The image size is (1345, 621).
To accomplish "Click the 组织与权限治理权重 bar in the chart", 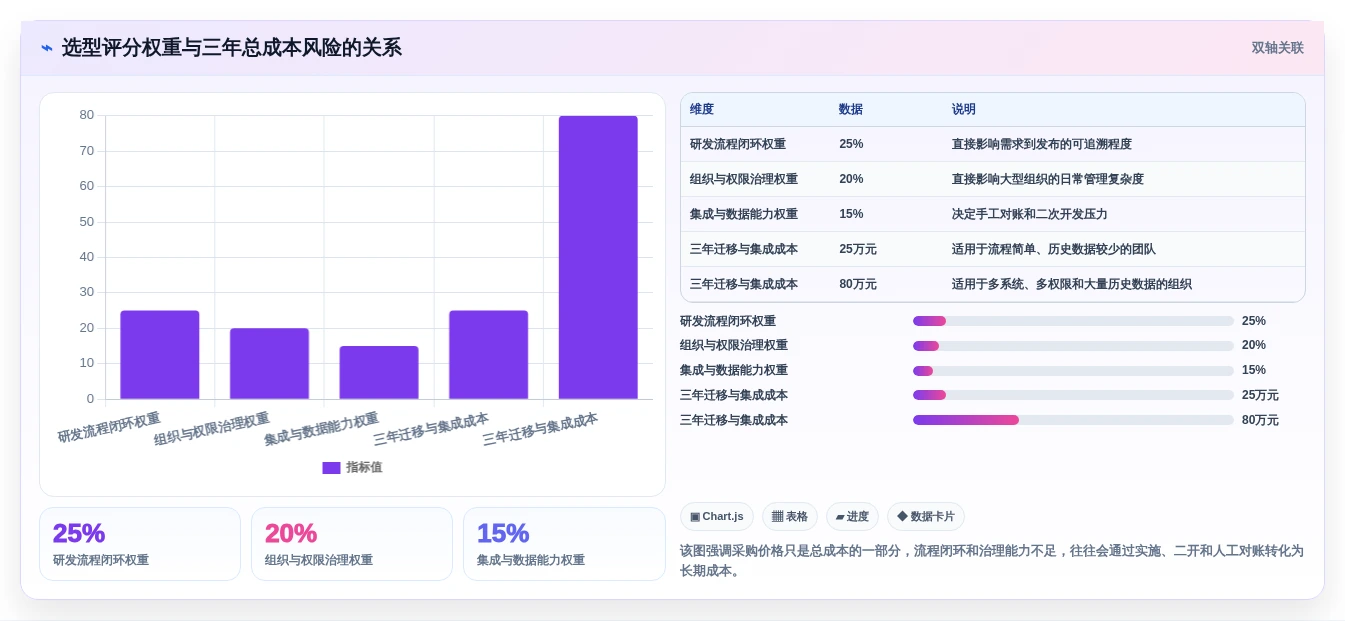I will (x=269, y=364).
